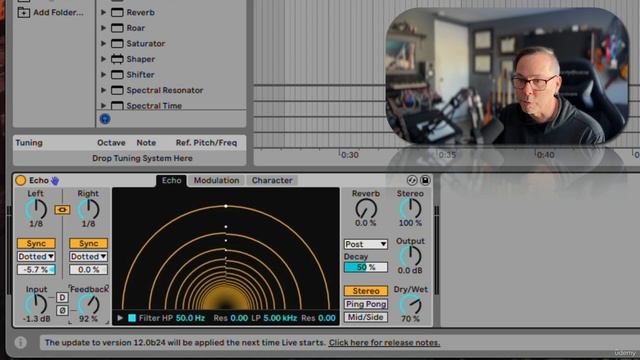Expand the Spectral Resonator folder
The width and height of the screenshot is (640, 360).
(103, 90)
